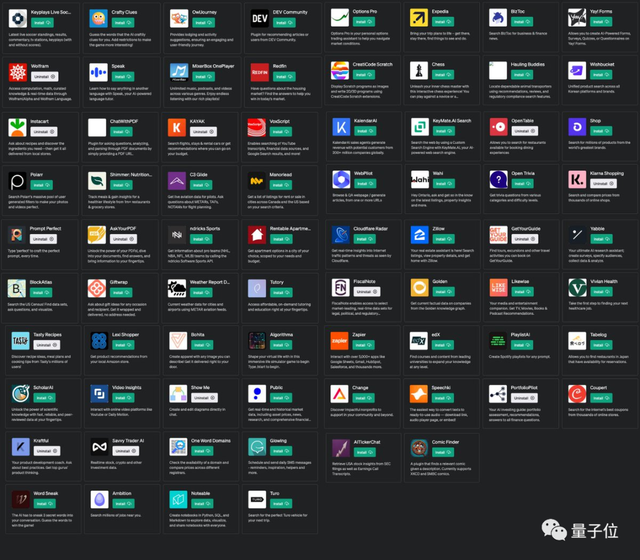
Task: Install the WebPilot plugin
Action: tap(365, 184)
